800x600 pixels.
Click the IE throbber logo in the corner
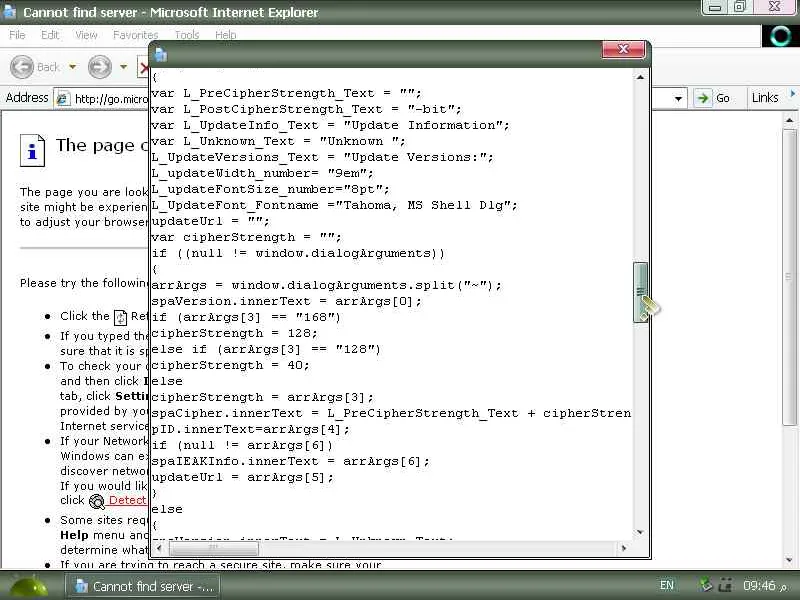tap(780, 36)
